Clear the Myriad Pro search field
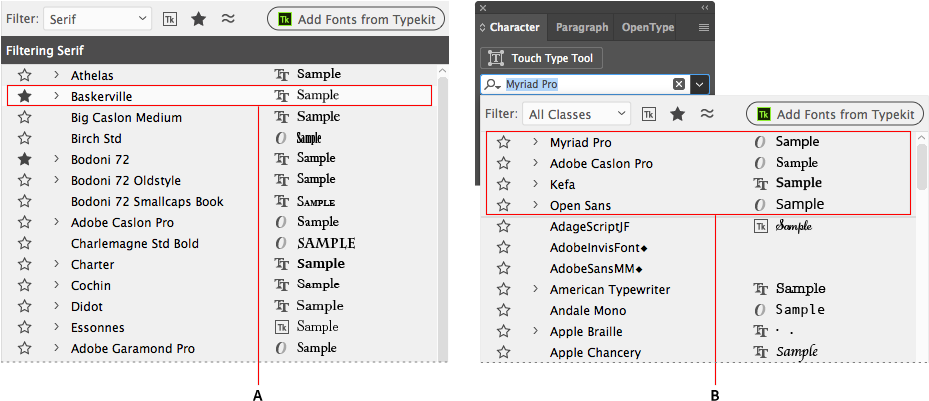 (x=679, y=85)
